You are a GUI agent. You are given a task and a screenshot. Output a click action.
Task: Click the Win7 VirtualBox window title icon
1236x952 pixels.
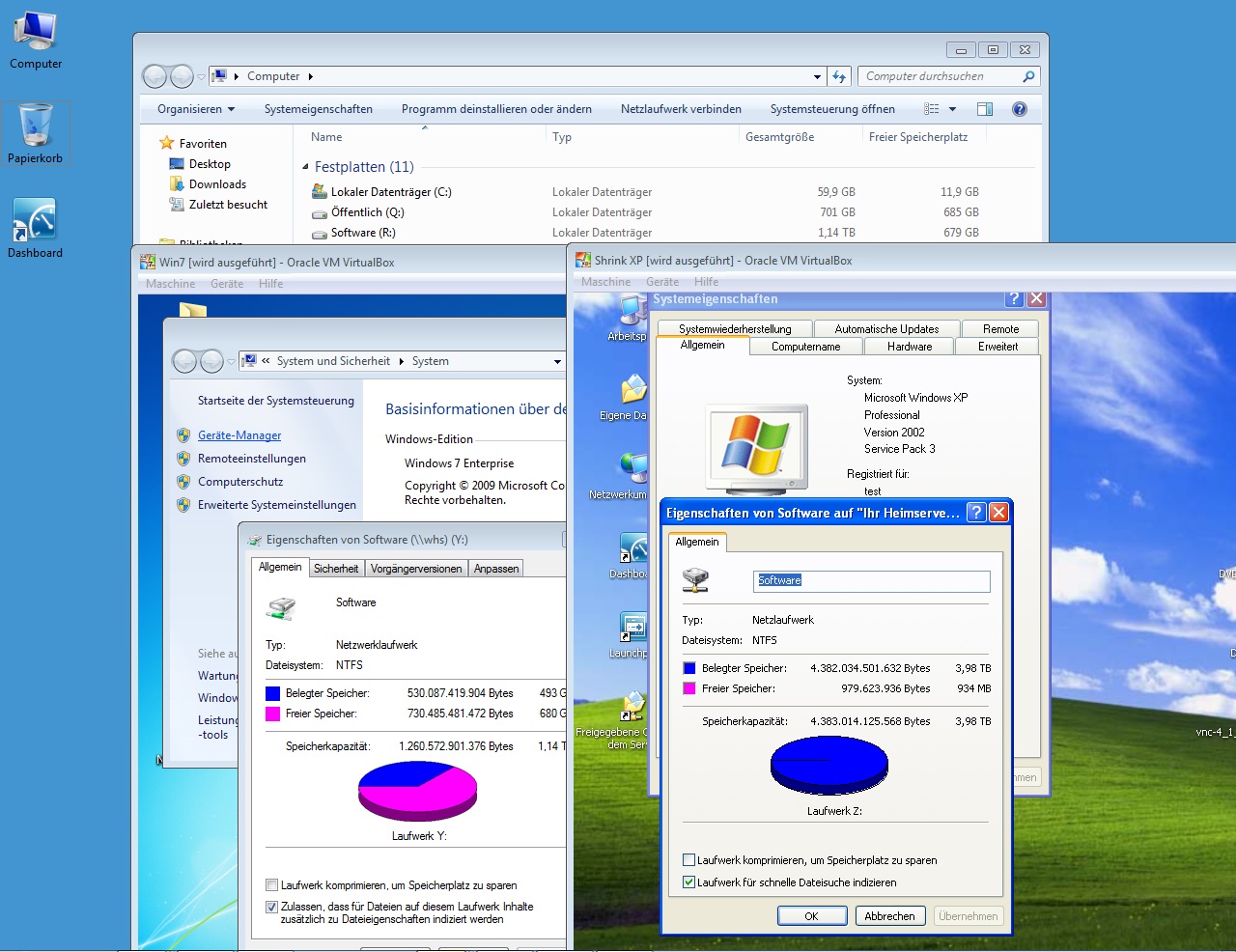148,262
